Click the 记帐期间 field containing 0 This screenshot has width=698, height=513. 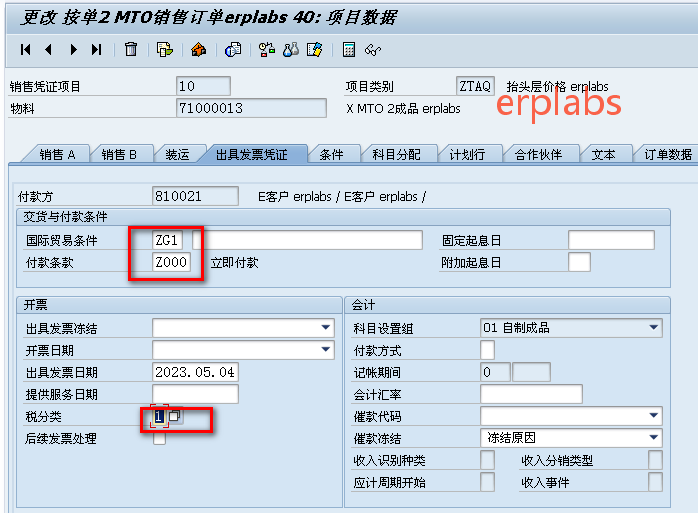pos(495,372)
